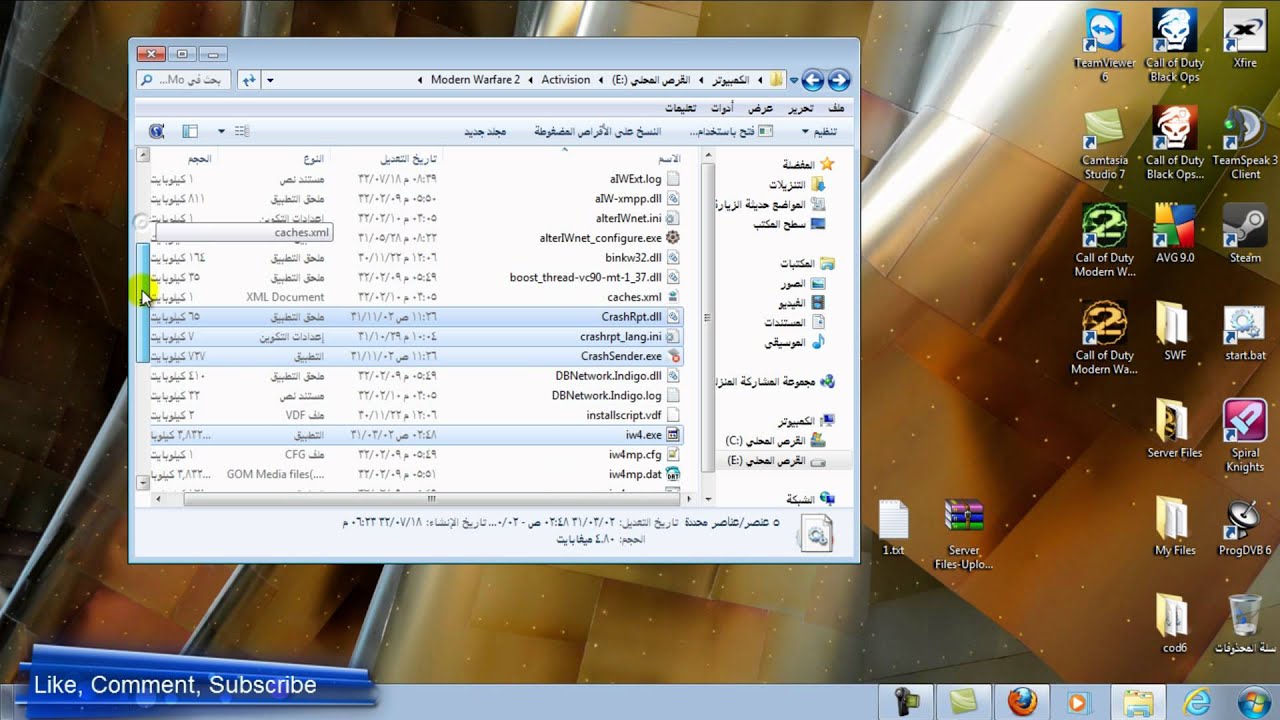This screenshot has height=720, width=1280.
Task: Click the Windows Explorer taskbar icon
Action: tap(1138, 702)
